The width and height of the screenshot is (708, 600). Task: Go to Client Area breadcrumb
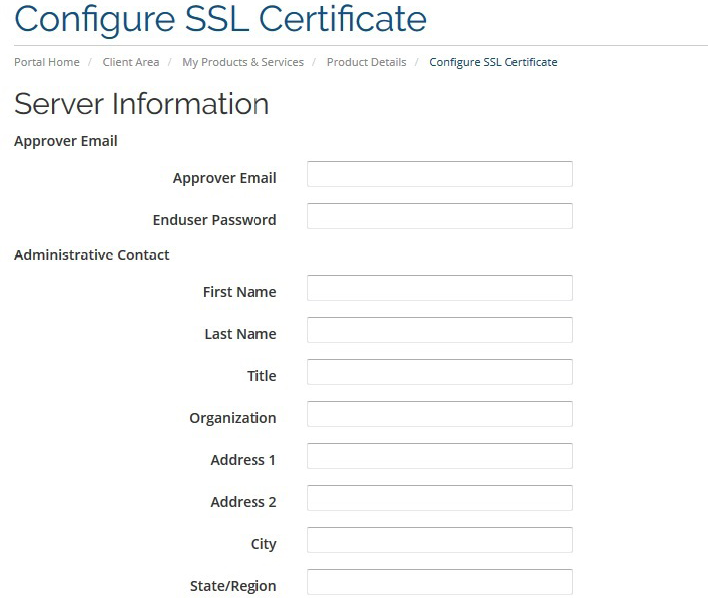point(131,62)
